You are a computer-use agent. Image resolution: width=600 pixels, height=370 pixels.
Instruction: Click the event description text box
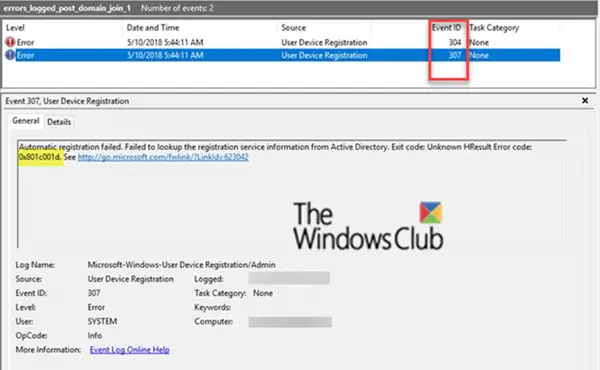(x=292, y=194)
